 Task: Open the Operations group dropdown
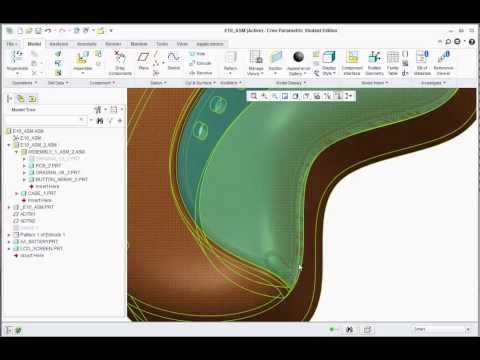[x=25, y=83]
